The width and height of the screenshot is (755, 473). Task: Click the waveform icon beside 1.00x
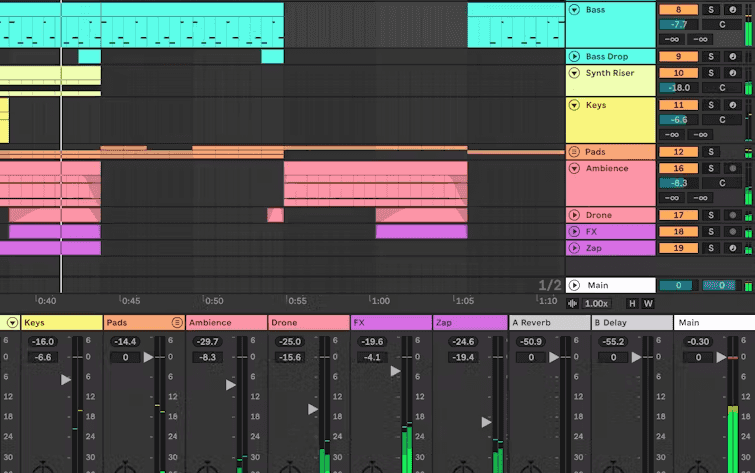[572, 303]
